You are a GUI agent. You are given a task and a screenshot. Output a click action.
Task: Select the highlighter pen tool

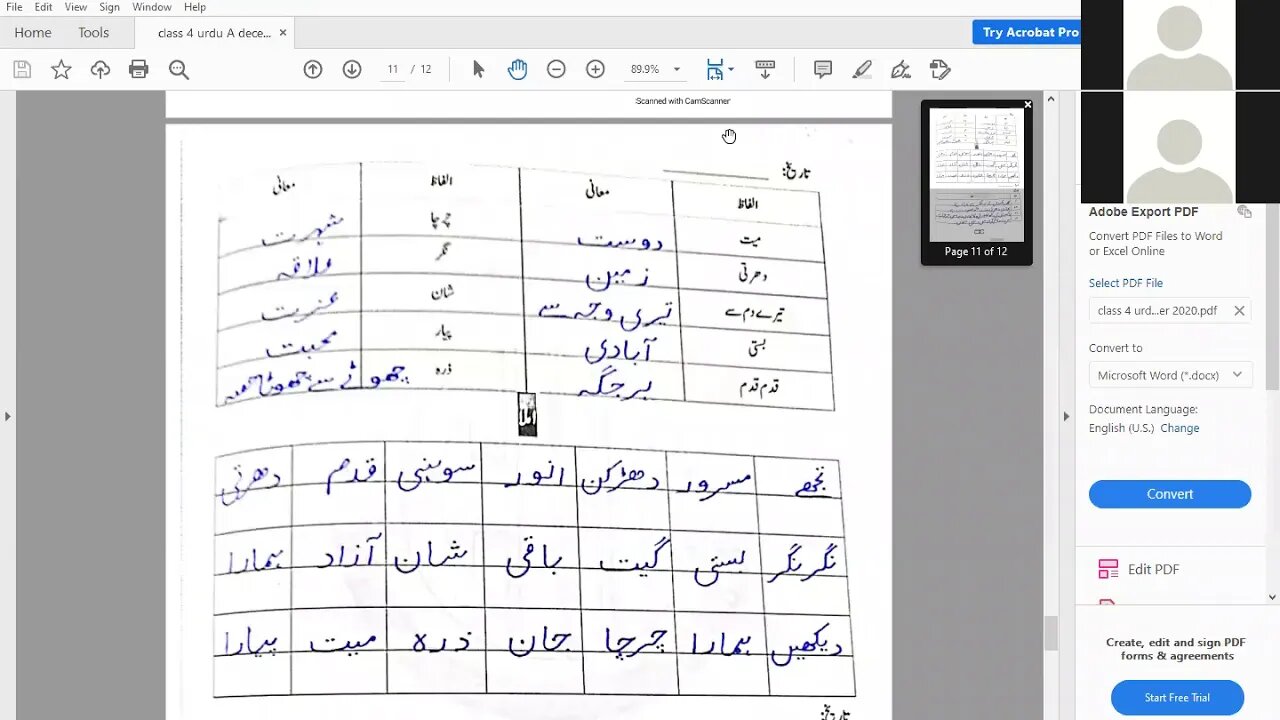pos(862,69)
